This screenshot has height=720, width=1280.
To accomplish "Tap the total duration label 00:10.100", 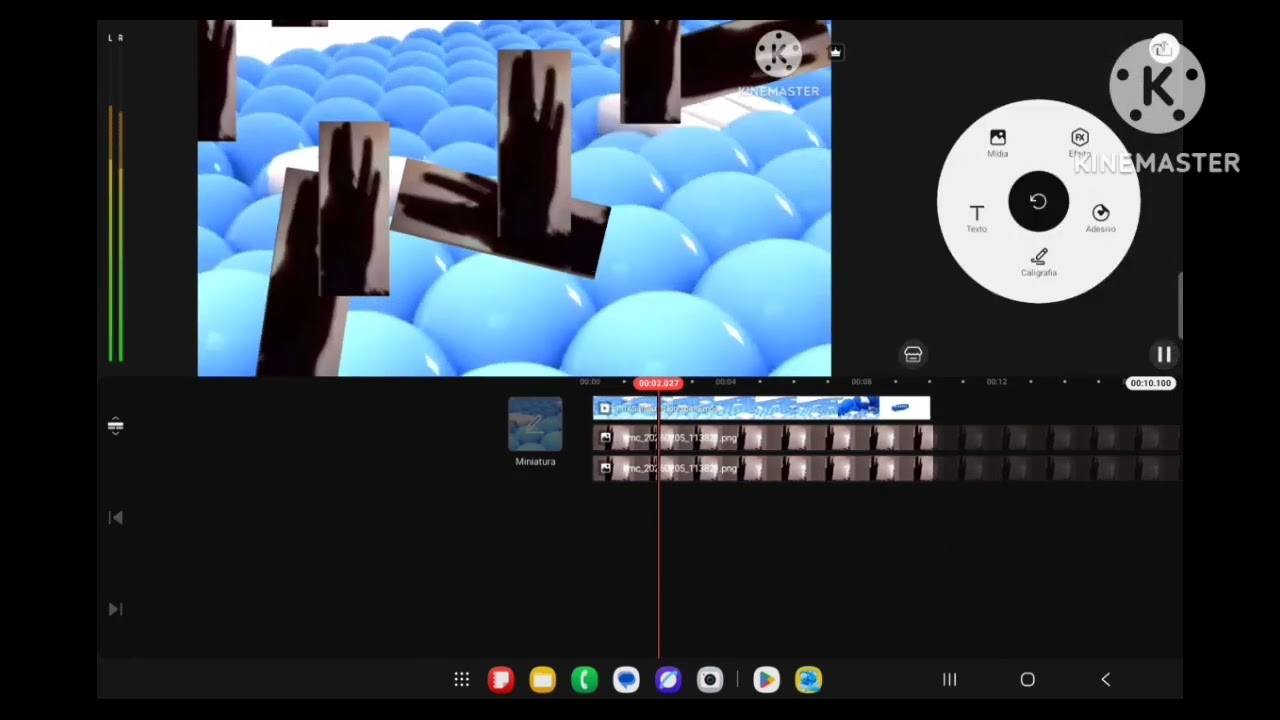I will pos(1150,383).
